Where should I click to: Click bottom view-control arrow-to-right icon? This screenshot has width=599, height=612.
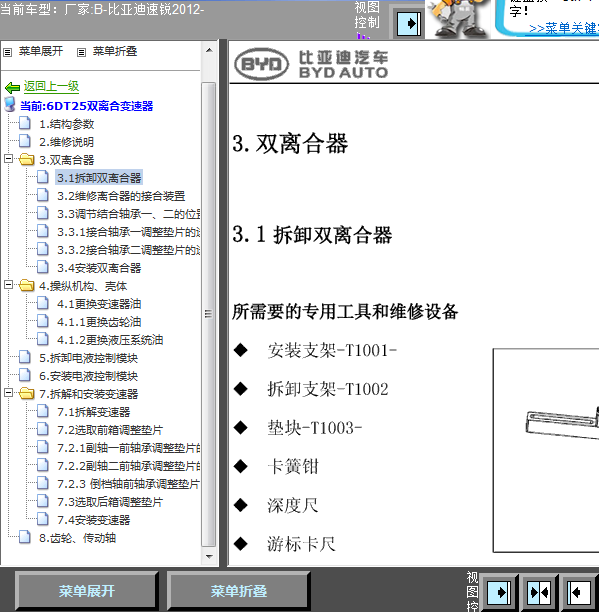[499, 593]
